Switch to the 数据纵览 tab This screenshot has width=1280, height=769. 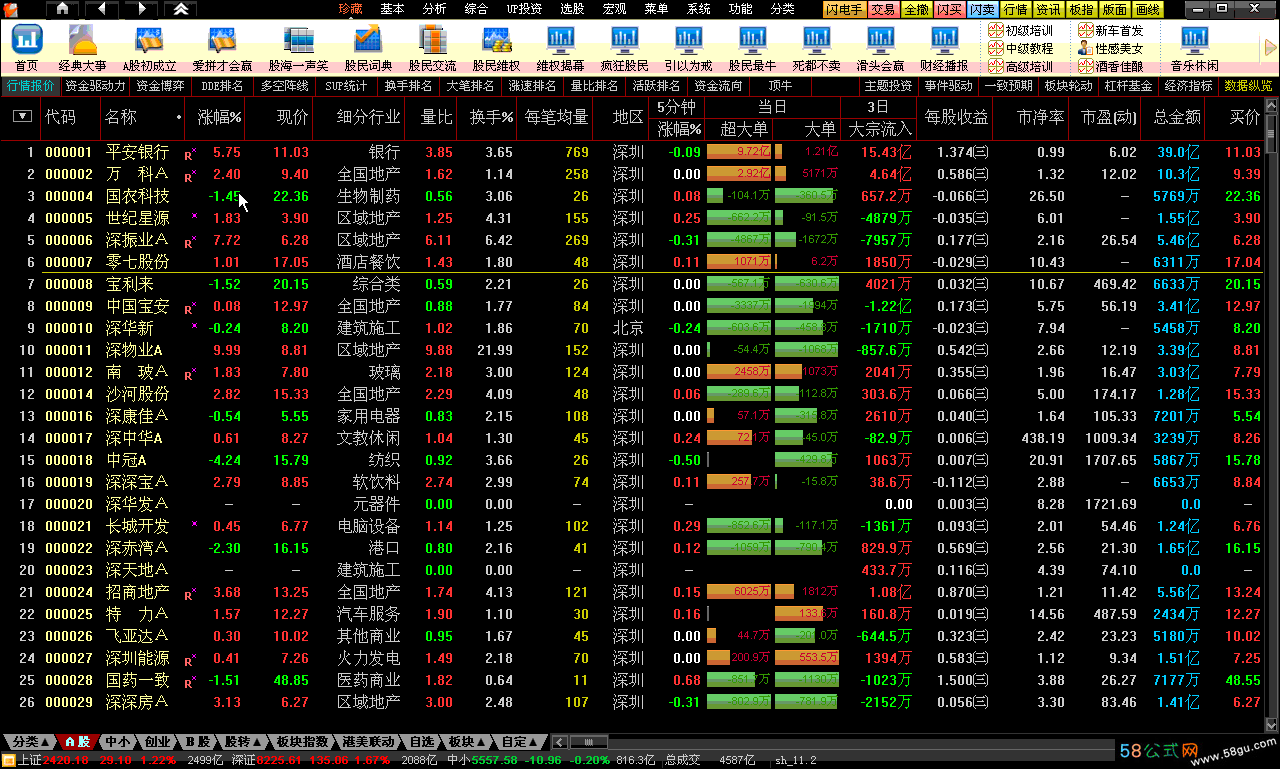[x=1249, y=86]
